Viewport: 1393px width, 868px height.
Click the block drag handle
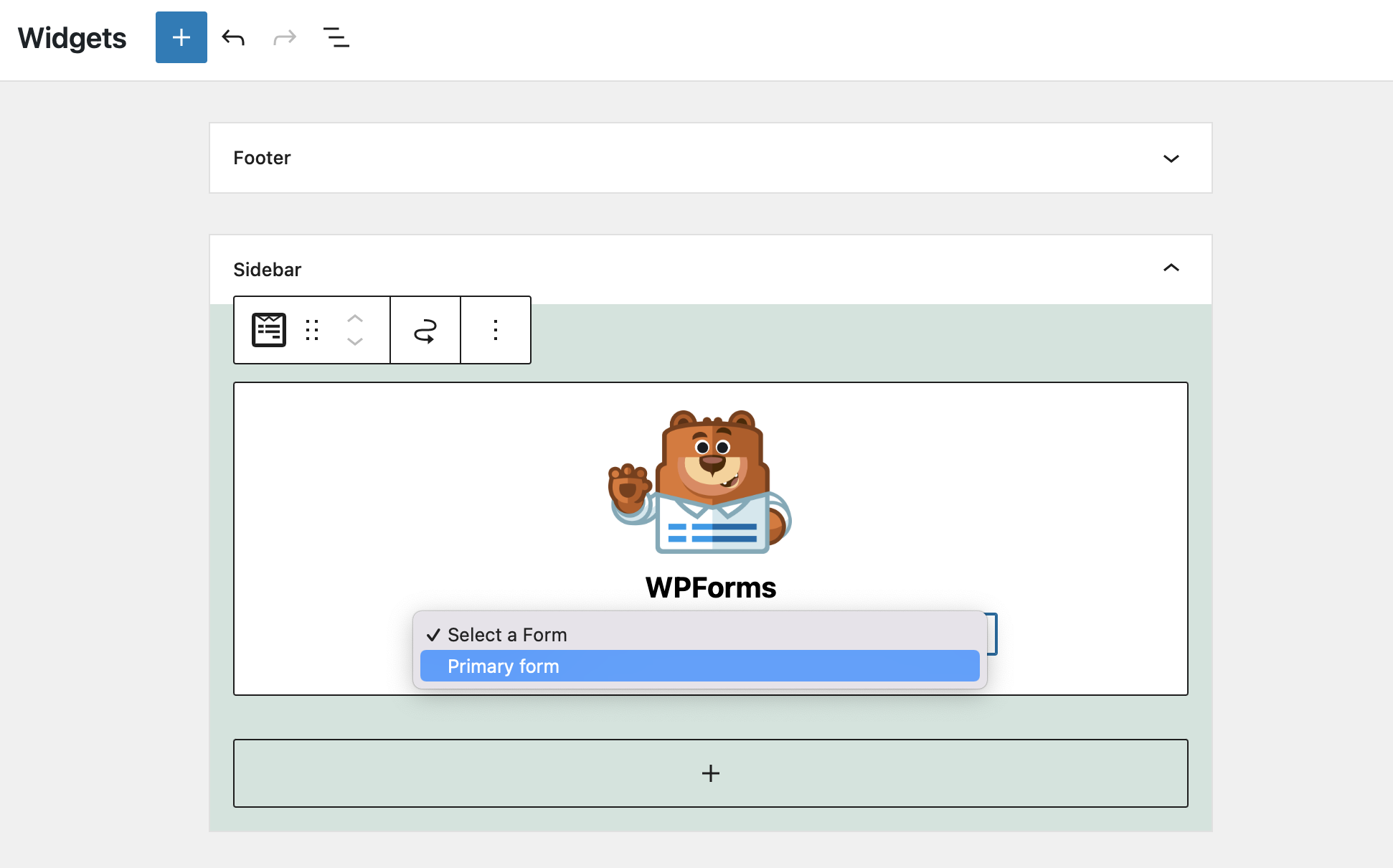(312, 330)
